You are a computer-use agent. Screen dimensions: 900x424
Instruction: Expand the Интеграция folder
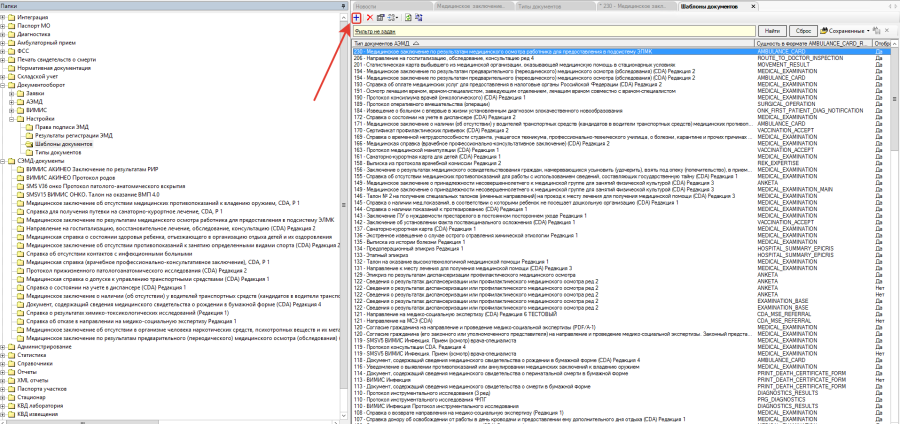[3, 18]
